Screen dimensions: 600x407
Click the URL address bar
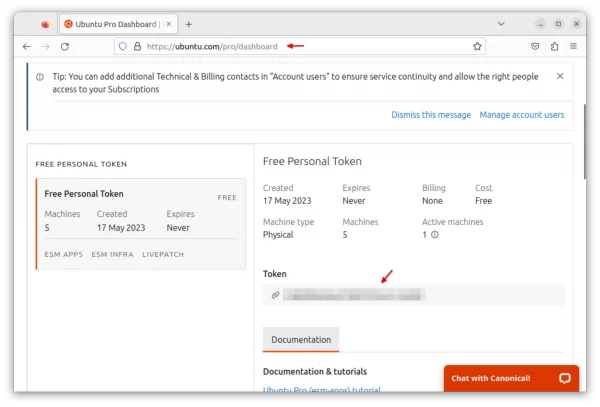tap(300, 46)
